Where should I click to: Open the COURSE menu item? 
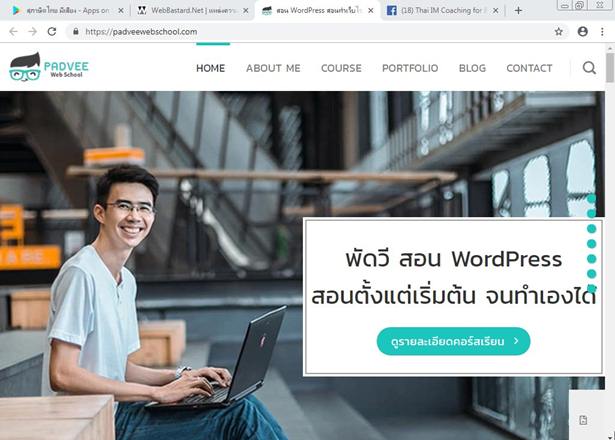point(341,68)
